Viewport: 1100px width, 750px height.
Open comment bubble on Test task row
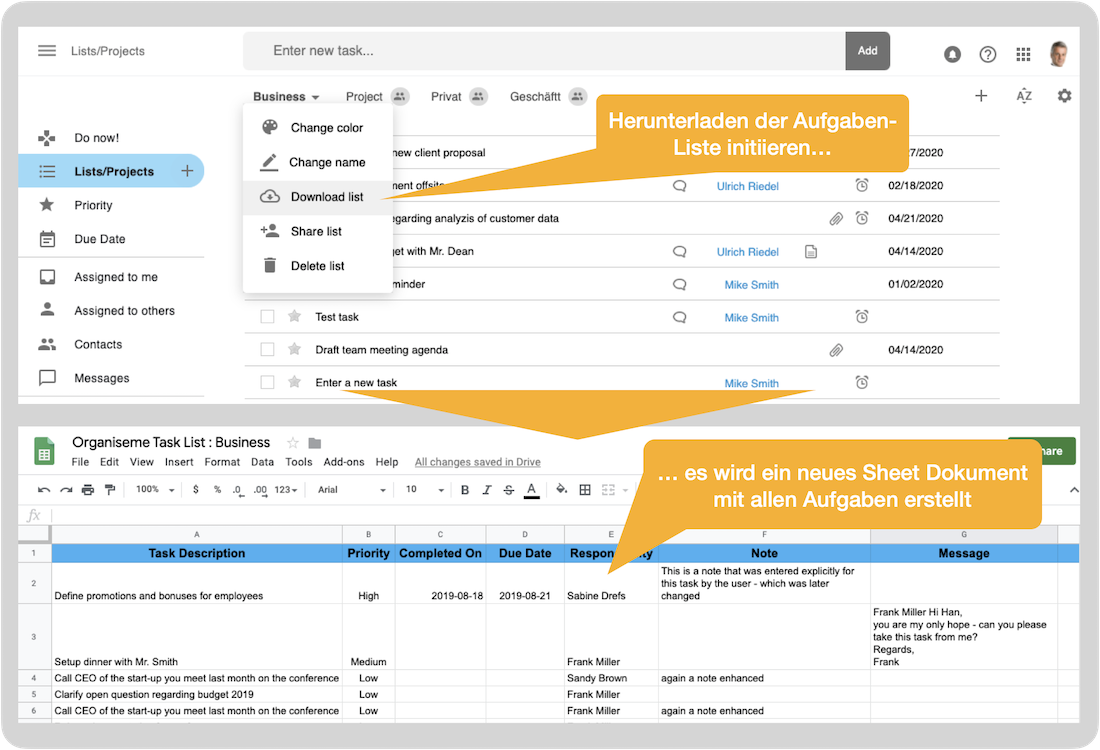pyautogui.click(x=679, y=317)
